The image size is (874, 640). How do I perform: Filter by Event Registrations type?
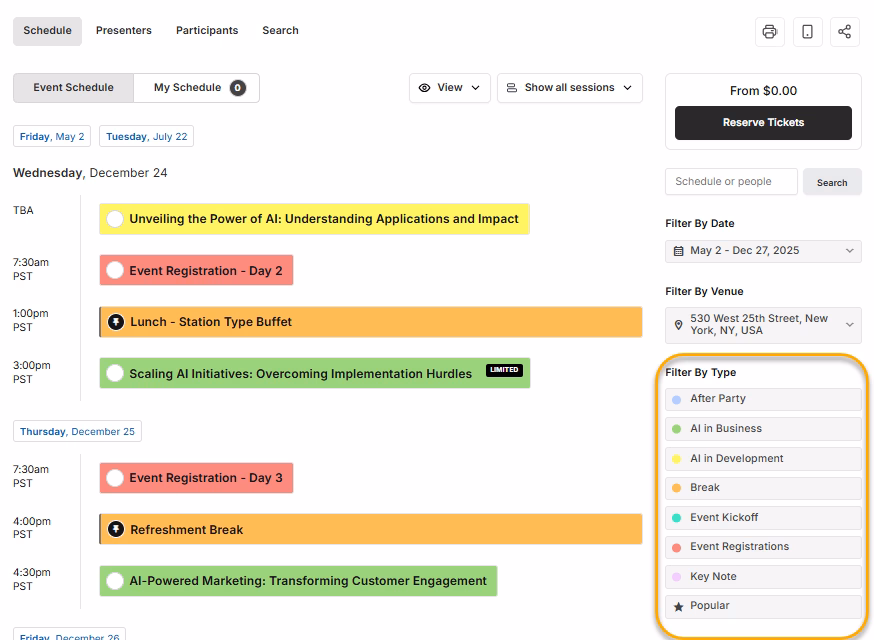coord(763,547)
